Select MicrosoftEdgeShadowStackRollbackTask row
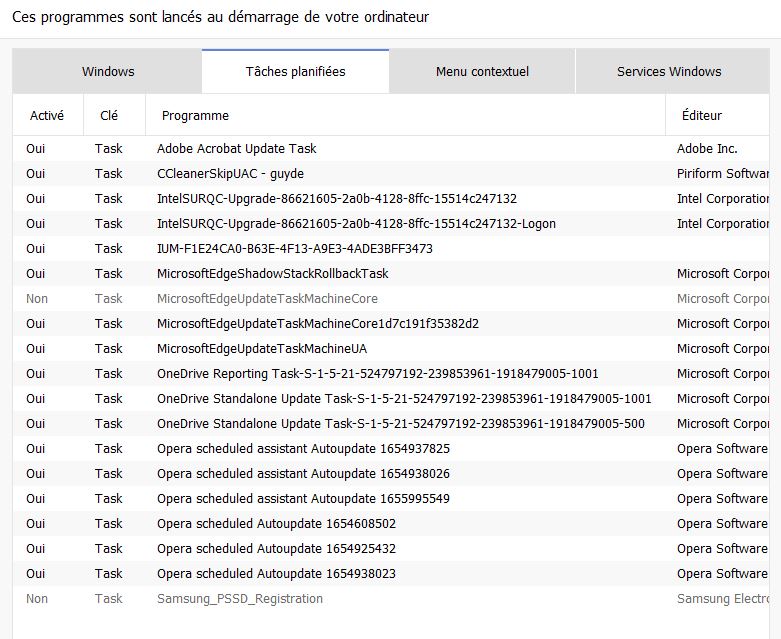 click(391, 273)
